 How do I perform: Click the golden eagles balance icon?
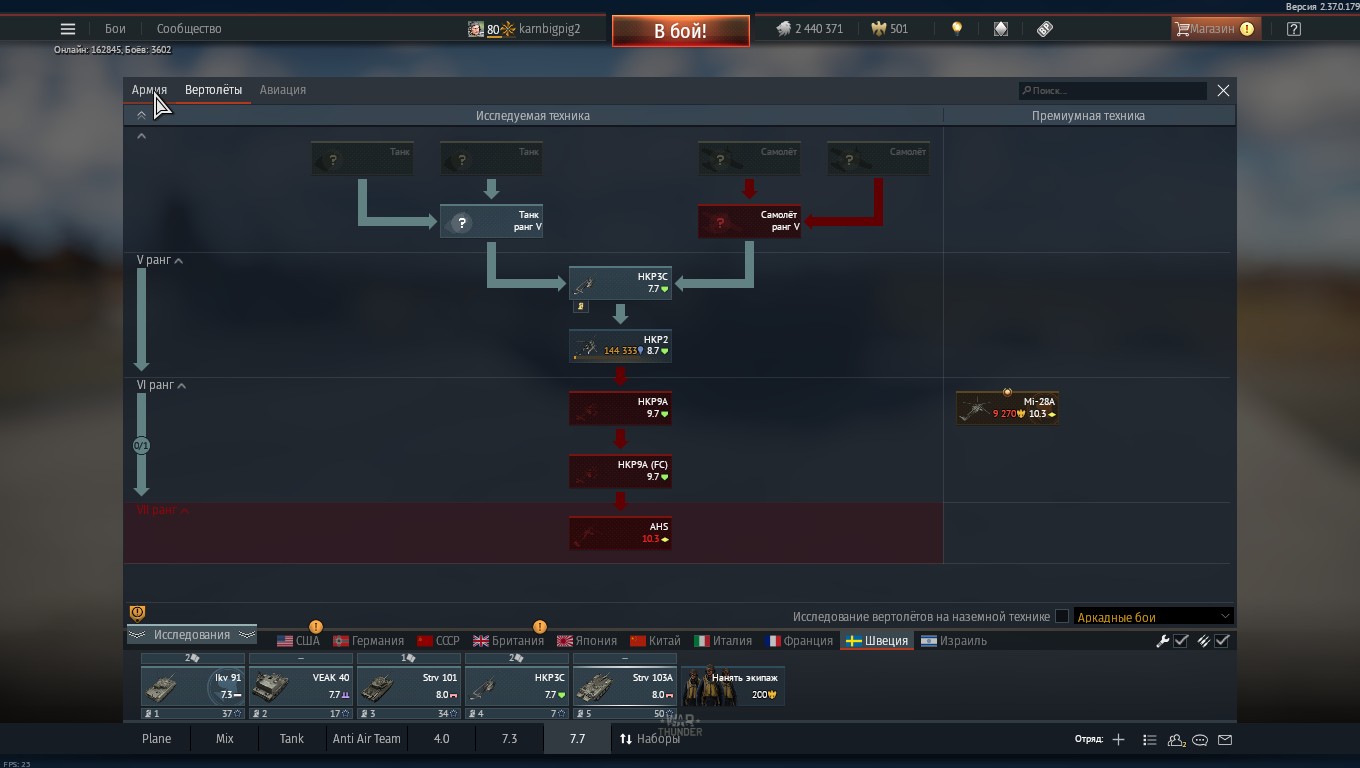point(879,29)
